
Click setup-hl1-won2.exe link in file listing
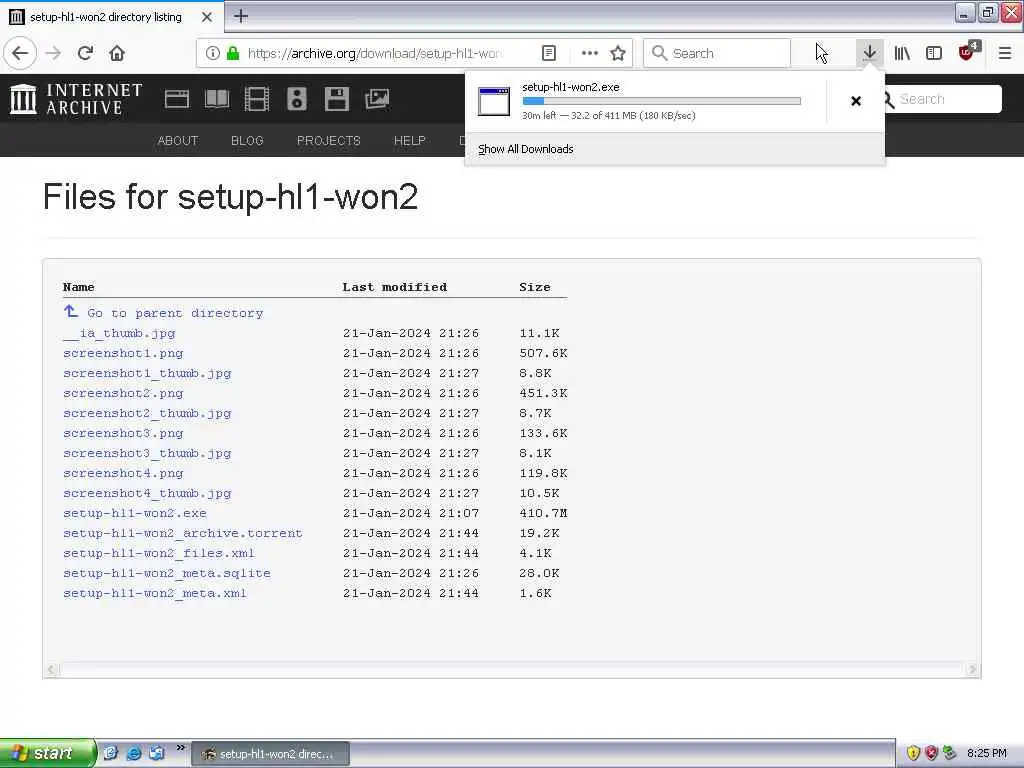(x=135, y=513)
